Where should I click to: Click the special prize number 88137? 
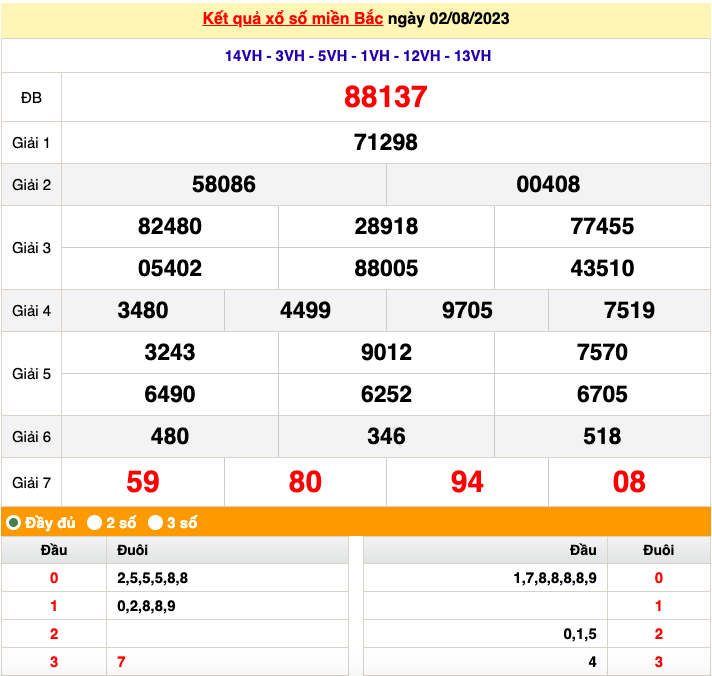[385, 97]
